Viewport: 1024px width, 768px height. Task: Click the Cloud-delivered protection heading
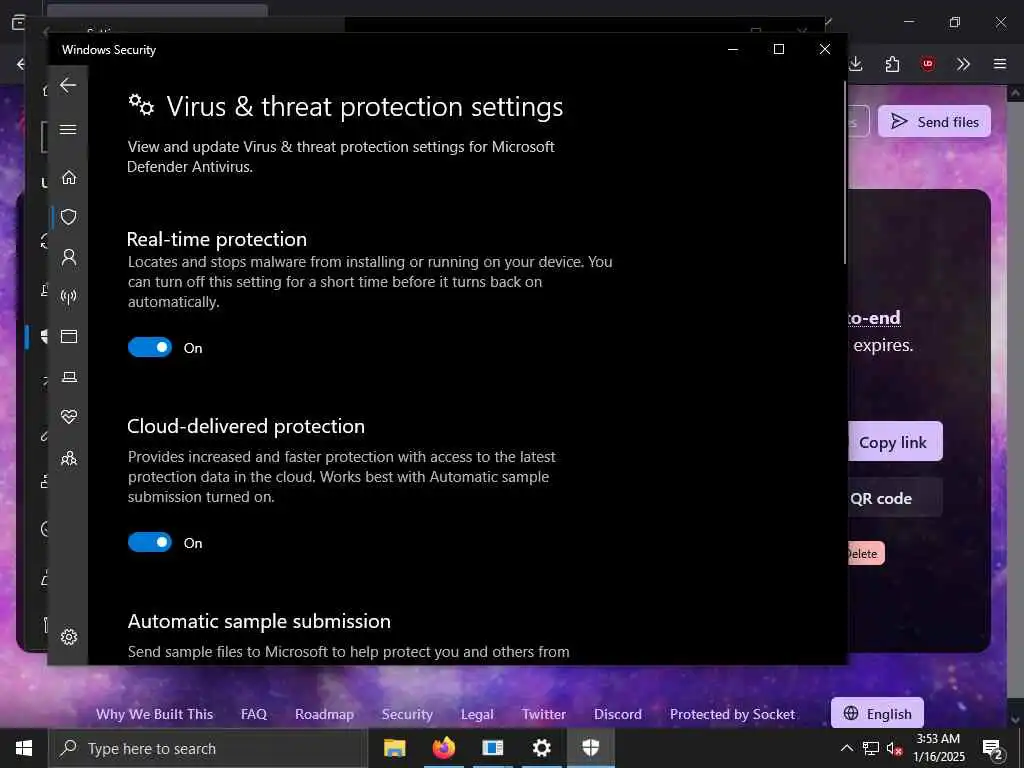[246, 426]
